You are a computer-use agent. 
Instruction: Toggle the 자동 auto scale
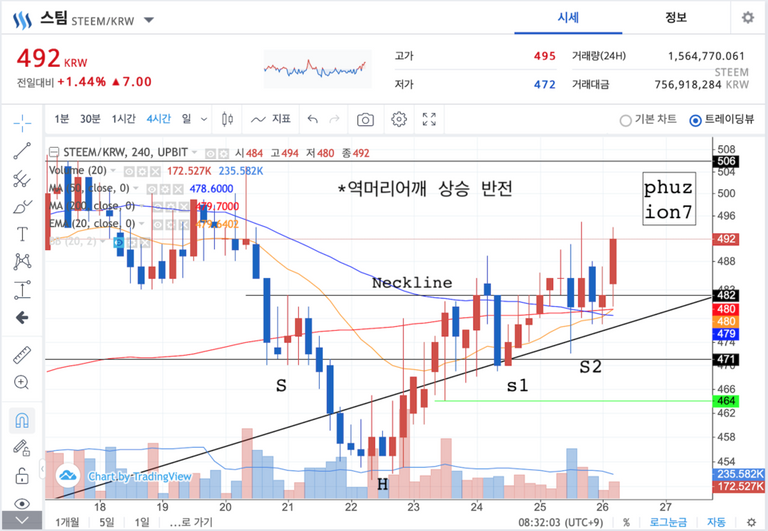[x=716, y=522]
